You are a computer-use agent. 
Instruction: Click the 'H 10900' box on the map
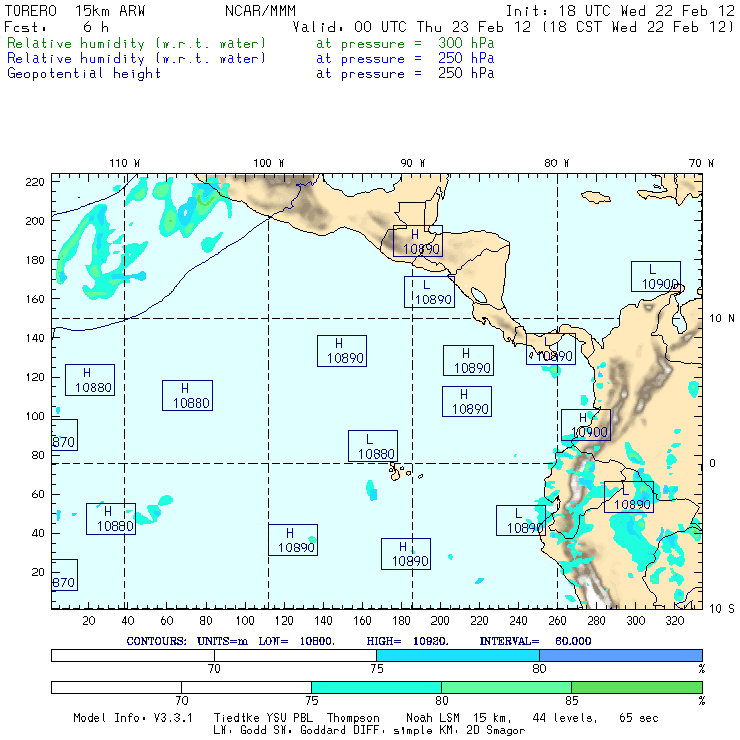[586, 425]
